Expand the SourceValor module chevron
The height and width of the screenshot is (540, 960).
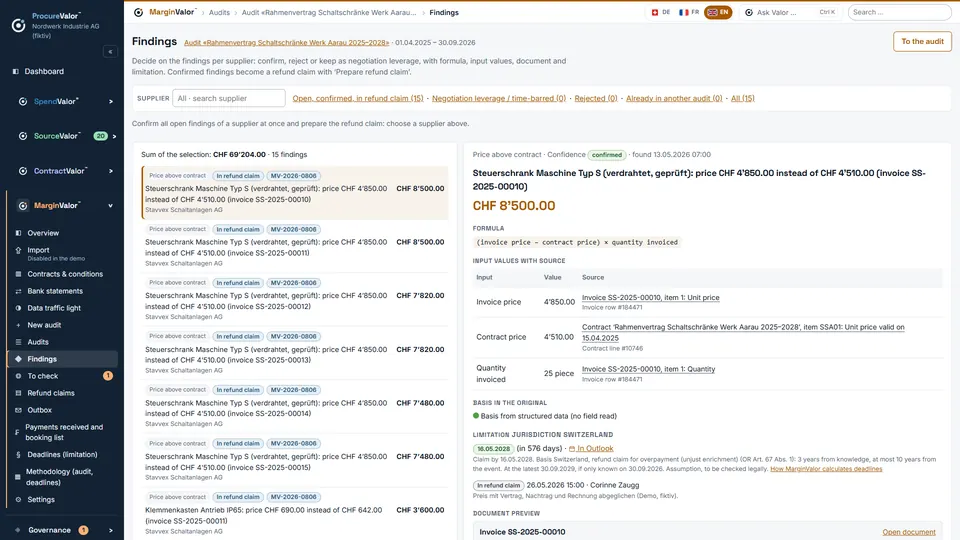[x=114, y=137]
